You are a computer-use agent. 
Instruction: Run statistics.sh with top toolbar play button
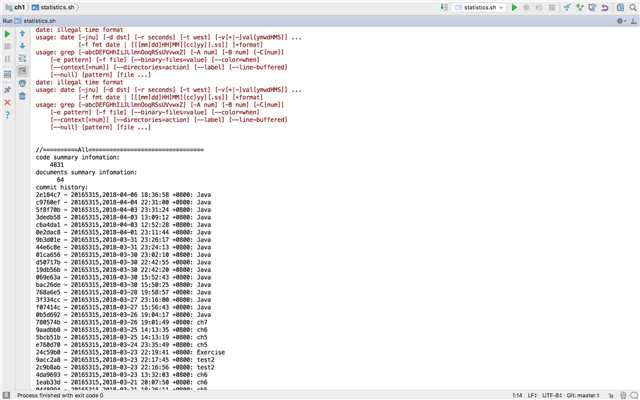[514, 7]
